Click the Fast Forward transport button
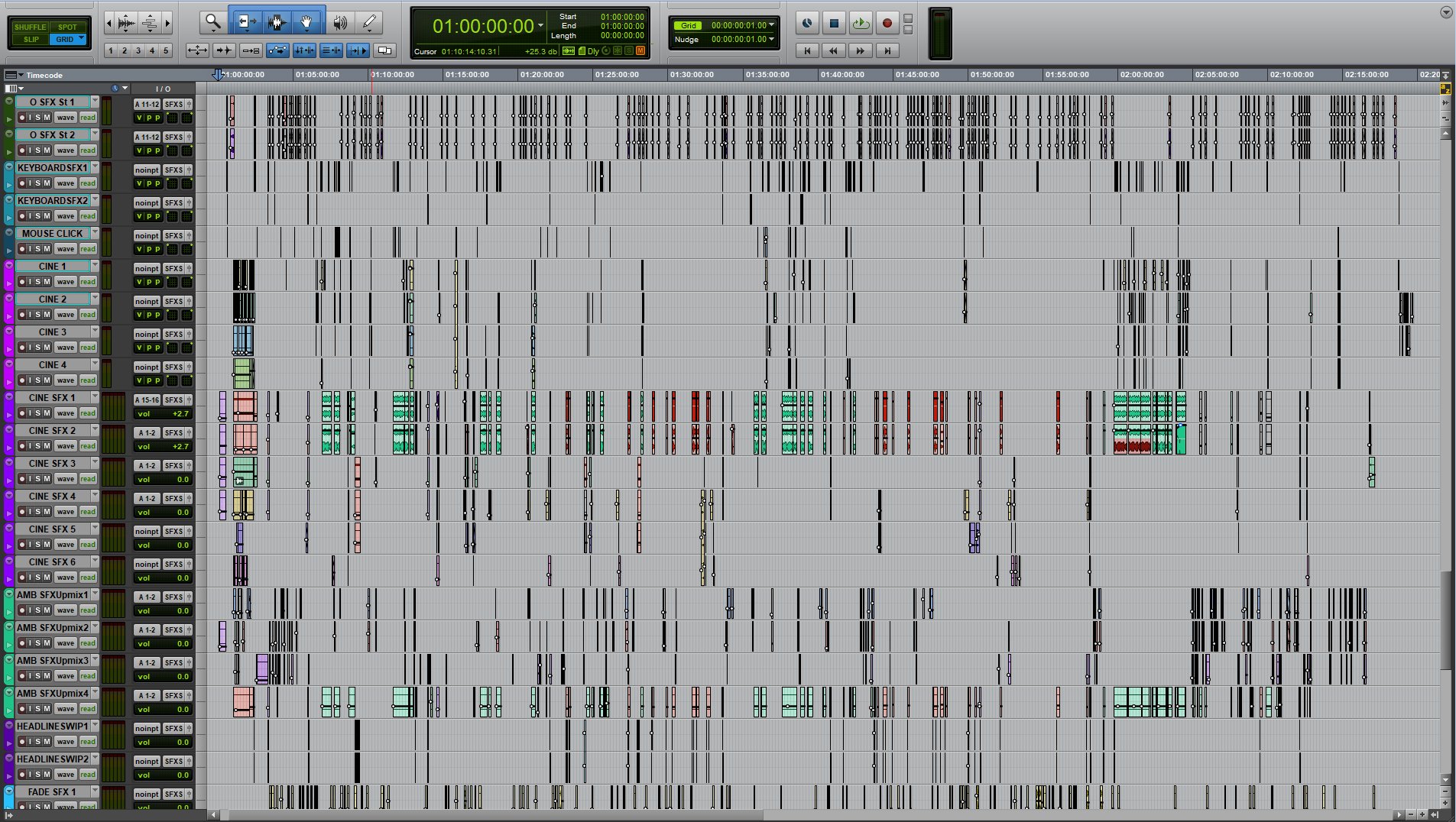The height and width of the screenshot is (822, 1456). pyautogui.click(x=861, y=50)
